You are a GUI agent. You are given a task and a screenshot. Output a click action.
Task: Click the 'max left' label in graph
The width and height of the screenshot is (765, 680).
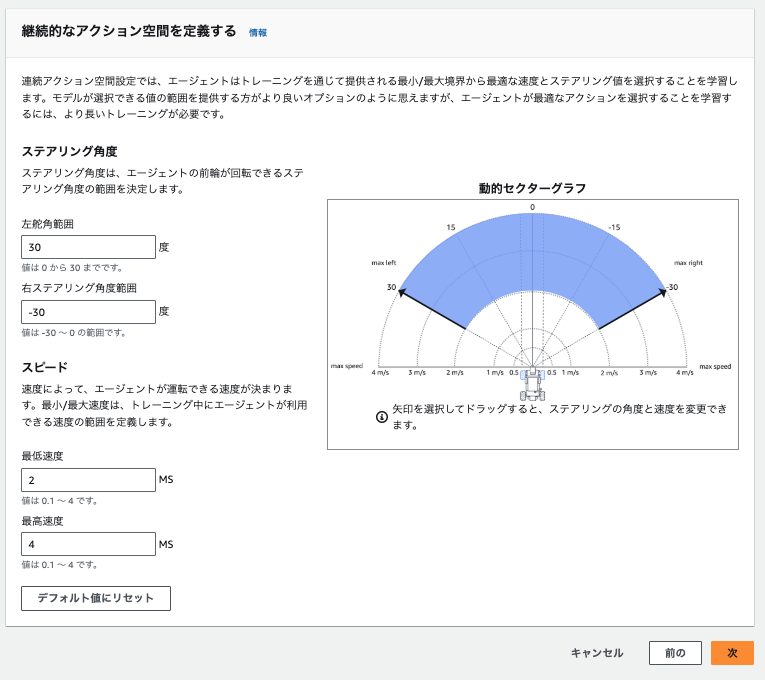tap(384, 263)
